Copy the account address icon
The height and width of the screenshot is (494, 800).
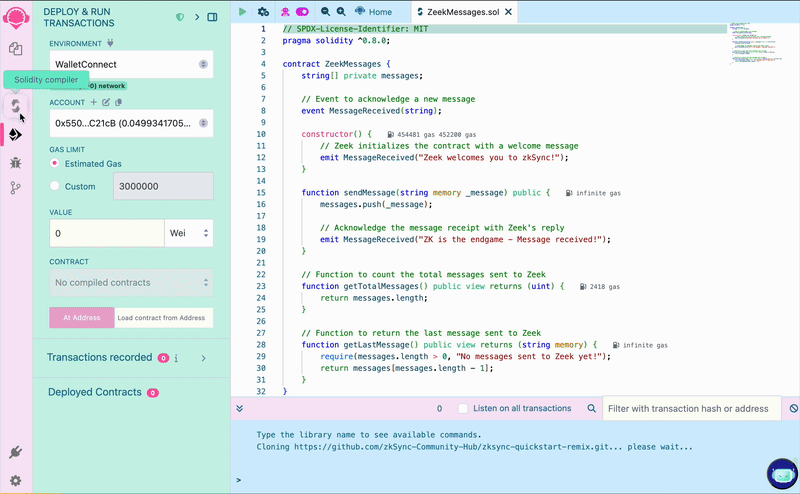coord(118,102)
